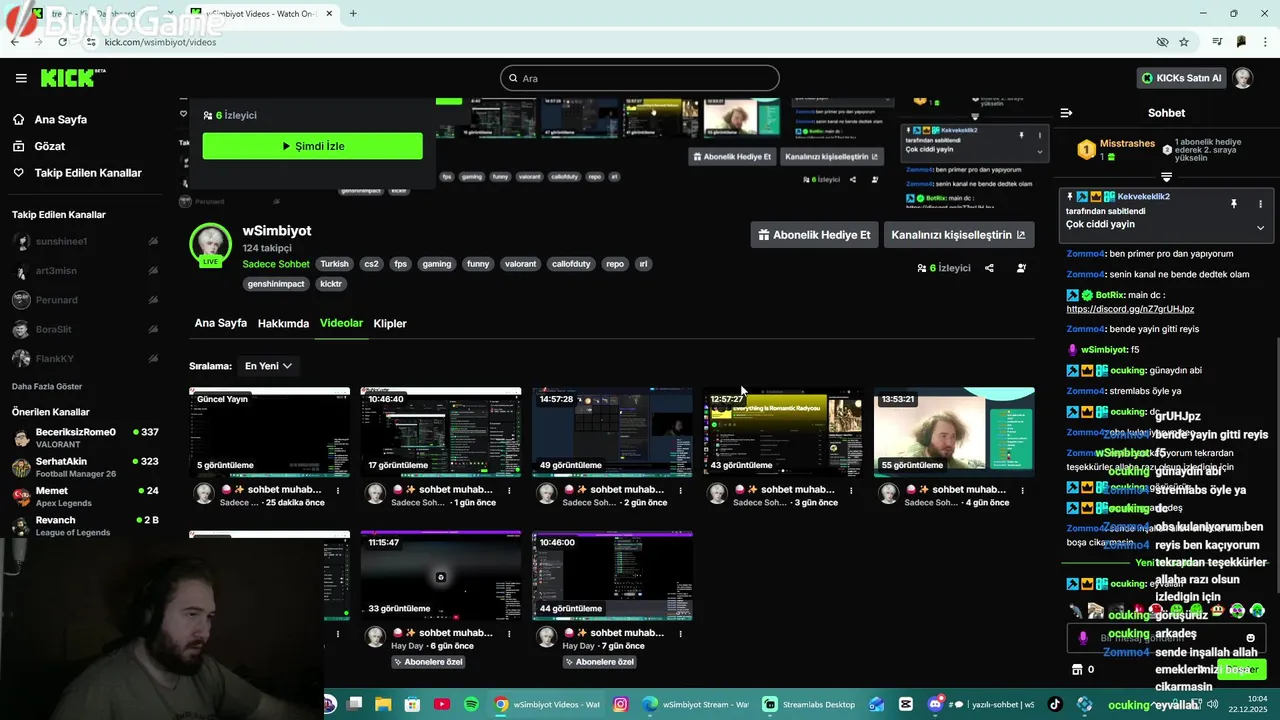Switch to the Ana Sayfa channel tab
The image size is (1280, 720).
tap(220, 323)
